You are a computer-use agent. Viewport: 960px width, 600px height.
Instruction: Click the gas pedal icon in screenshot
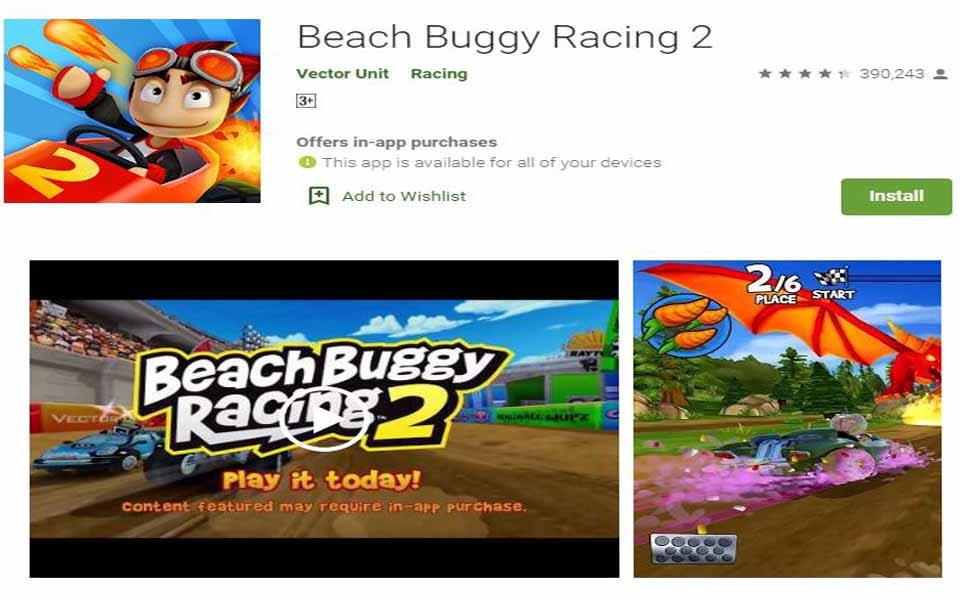tap(693, 549)
